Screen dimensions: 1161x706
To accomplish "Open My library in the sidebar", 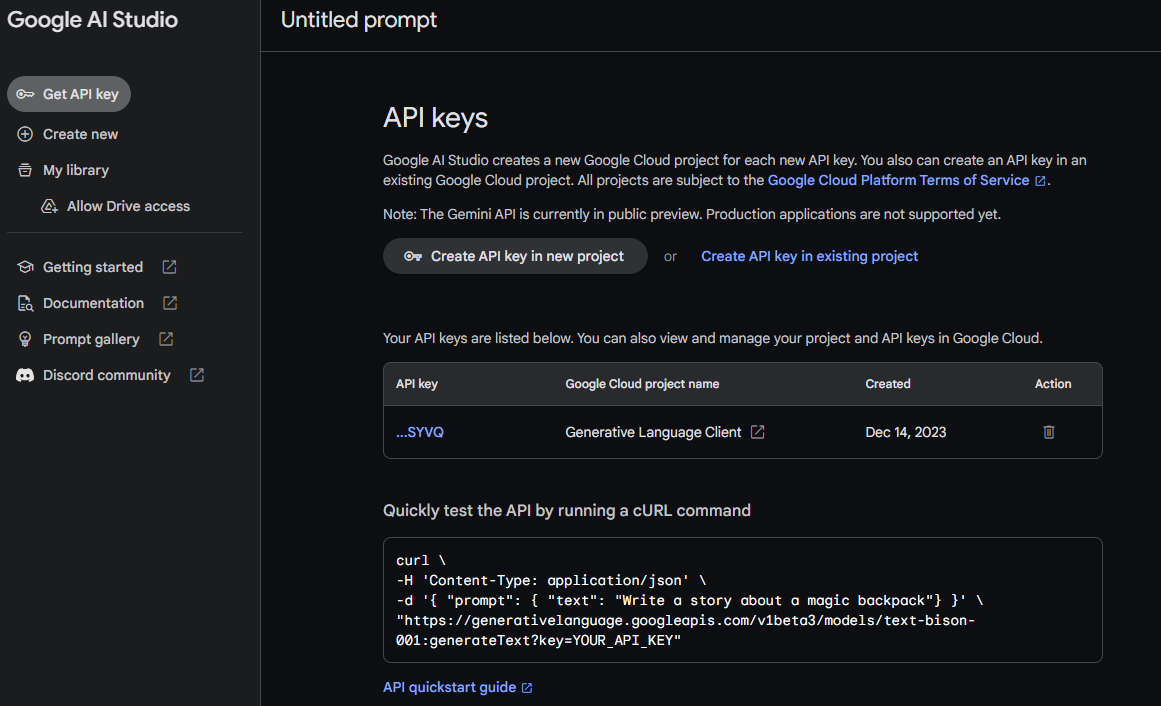I will (x=76, y=170).
